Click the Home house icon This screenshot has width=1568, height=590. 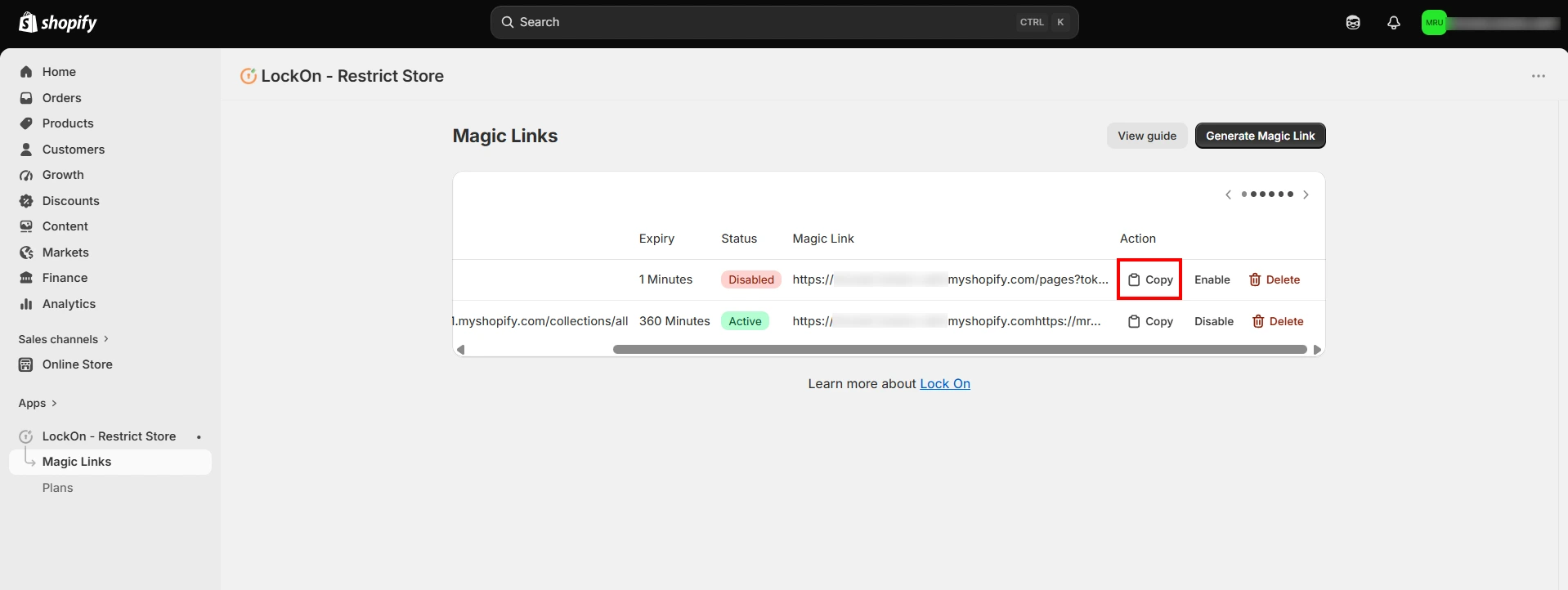26,72
